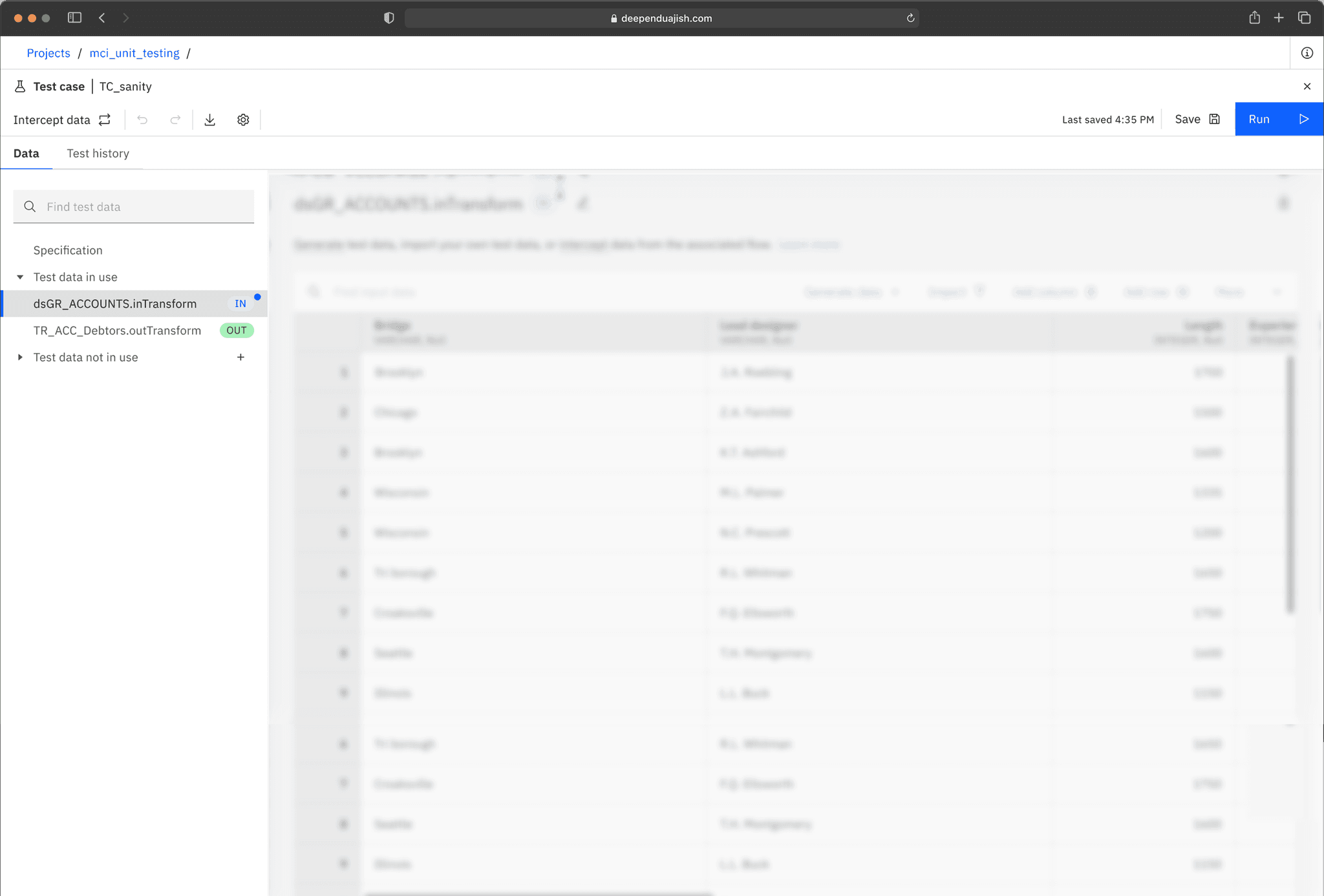Open the Projects breadcrumb link
1324x896 pixels.
(48, 53)
